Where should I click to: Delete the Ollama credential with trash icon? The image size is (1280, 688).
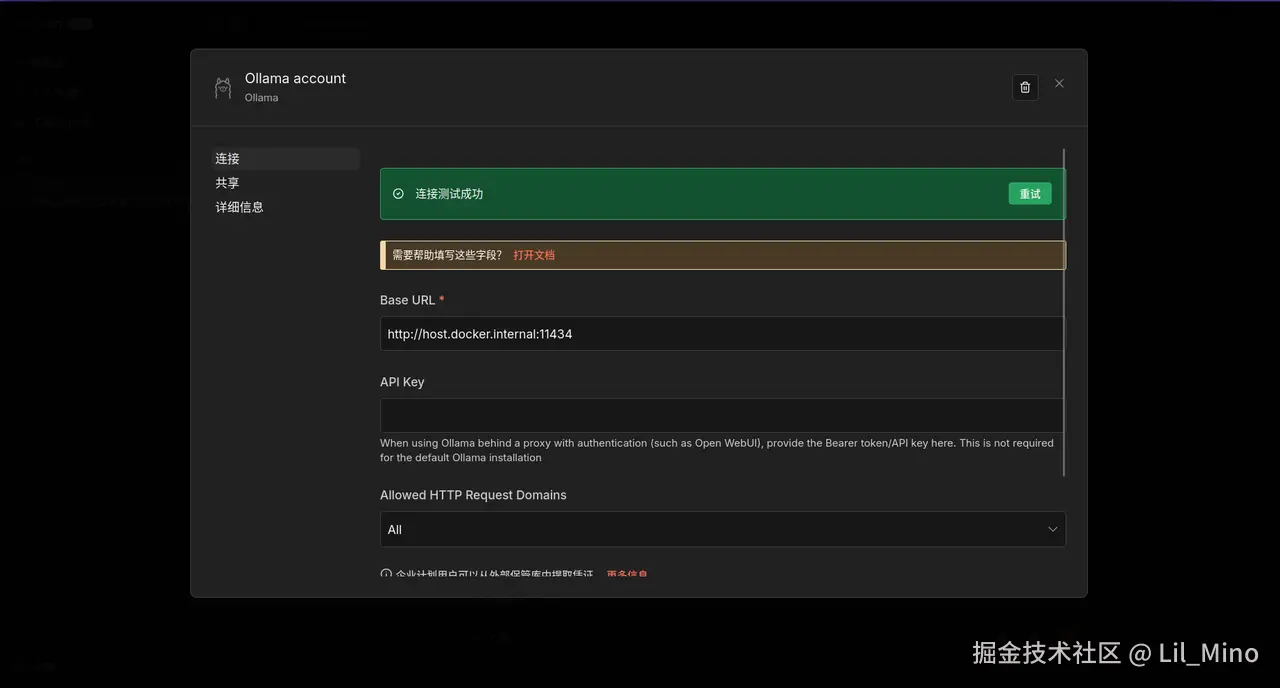pyautogui.click(x=1025, y=88)
